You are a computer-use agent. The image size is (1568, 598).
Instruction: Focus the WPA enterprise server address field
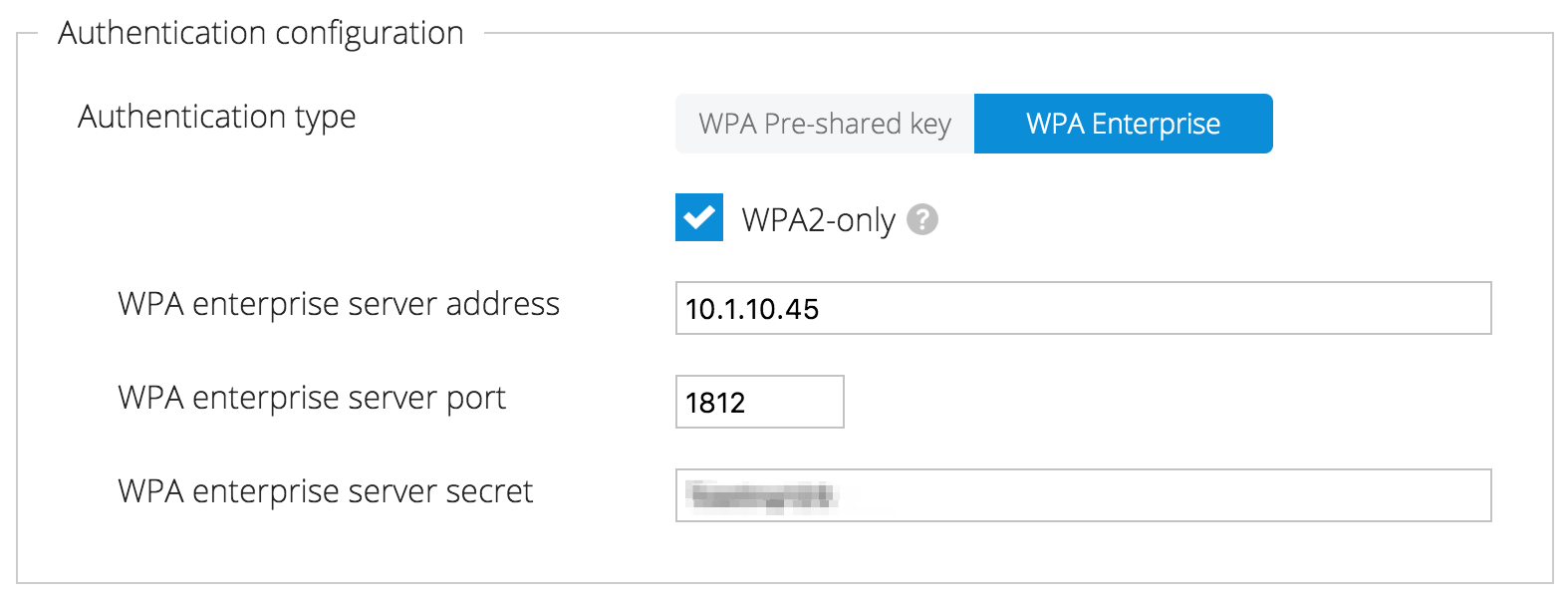[x=1083, y=308]
